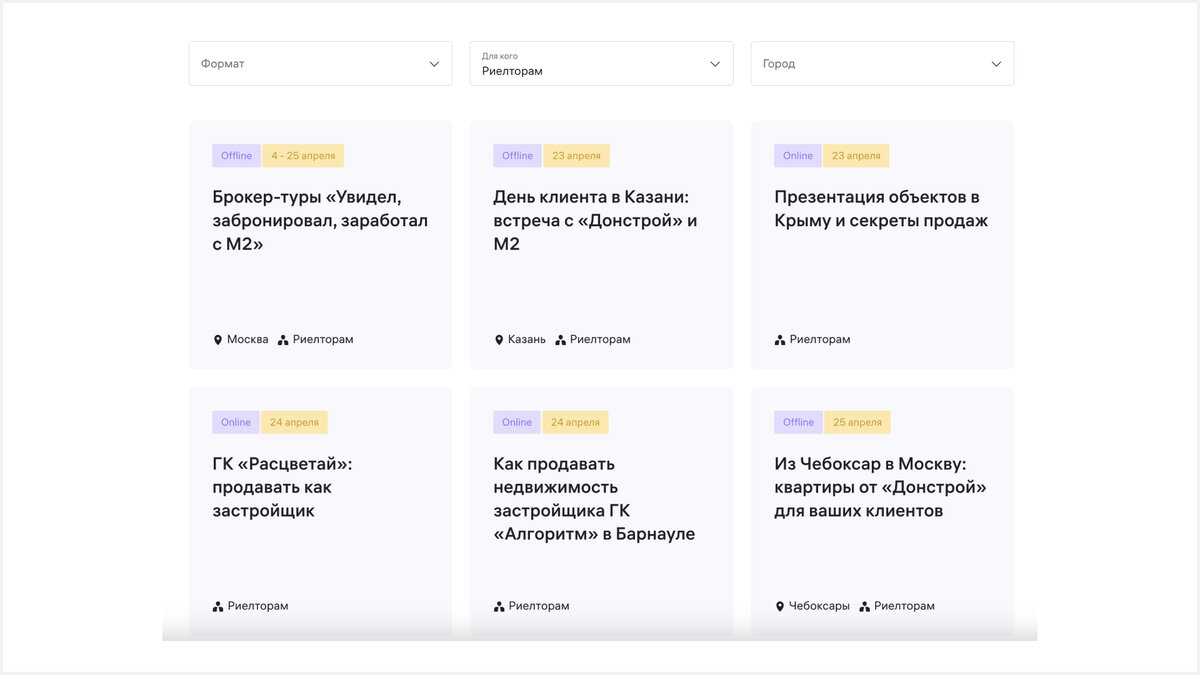Click the audience icon beside Риелторам on Брокер-туры card
The height and width of the screenshot is (675, 1200).
pos(284,339)
